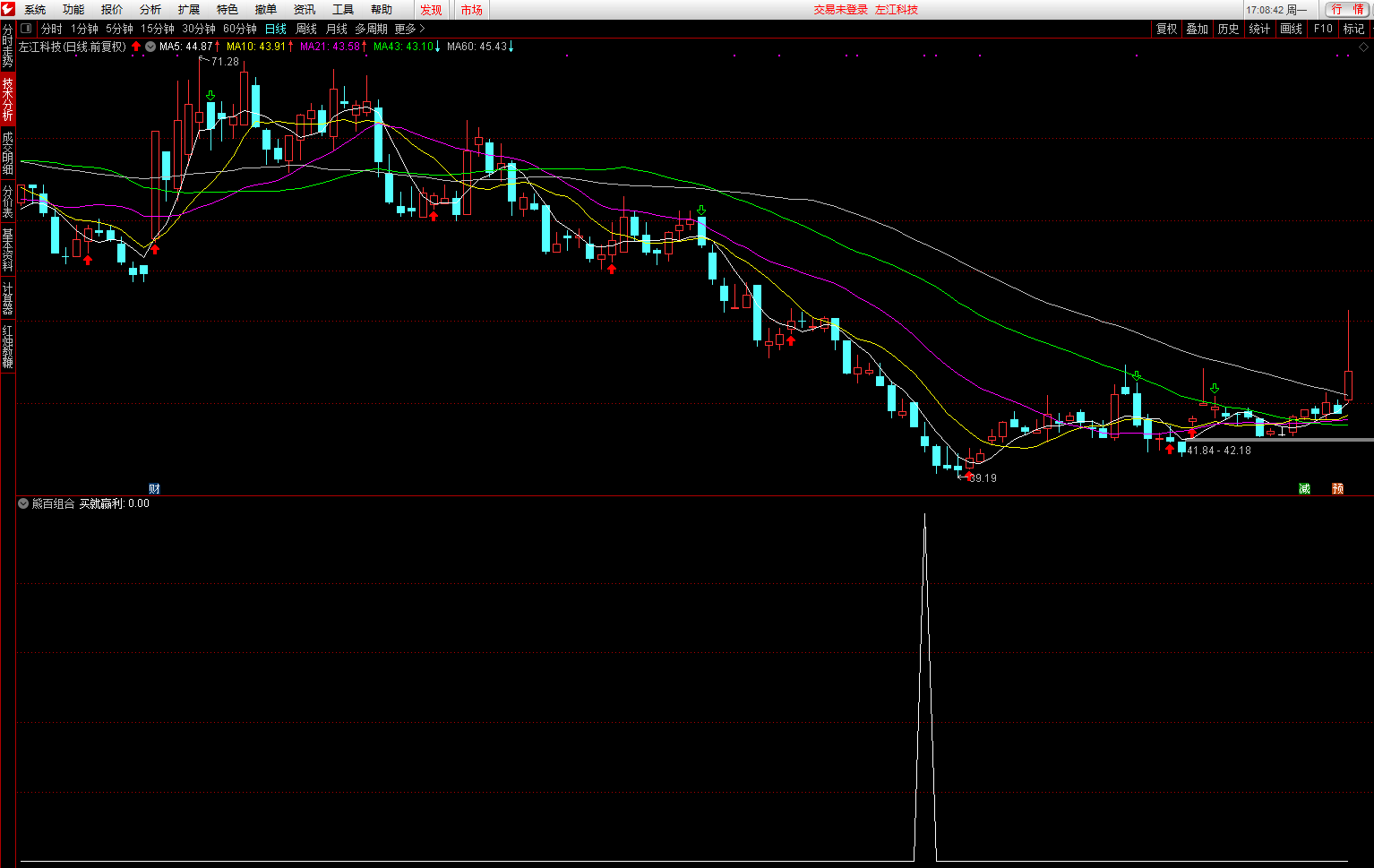Click the yellow MA10: 43.91 label

[x=256, y=47]
